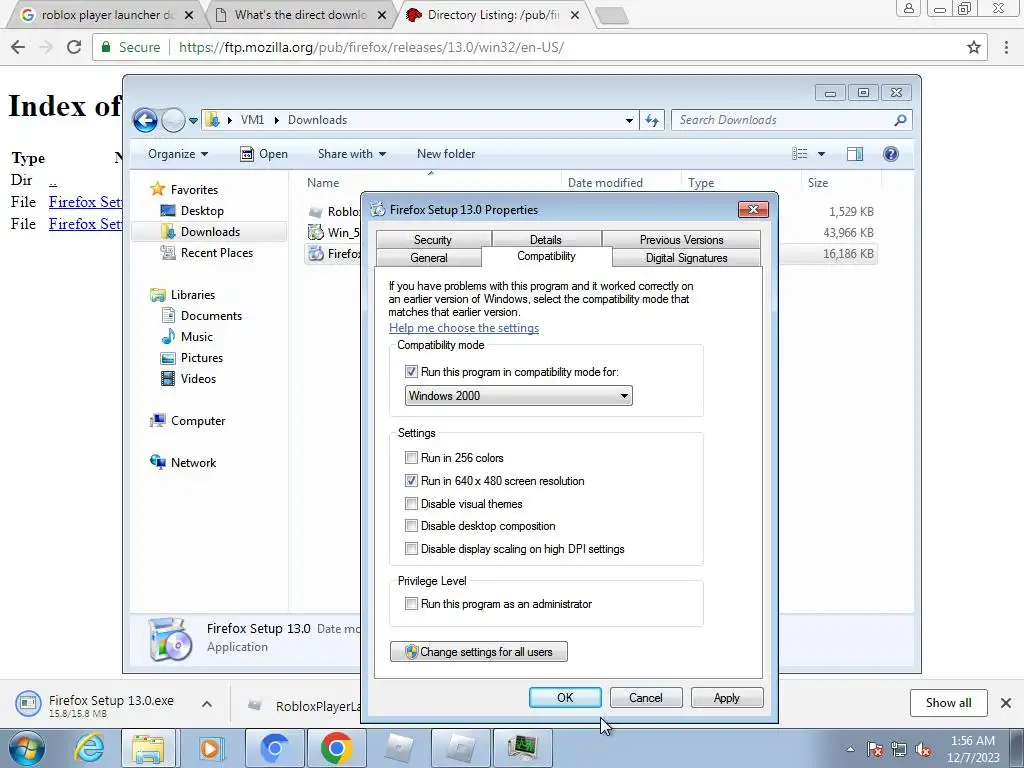This screenshot has width=1024, height=768.
Task: Toggle the Explorer preview pane icon
Action: 855,154
